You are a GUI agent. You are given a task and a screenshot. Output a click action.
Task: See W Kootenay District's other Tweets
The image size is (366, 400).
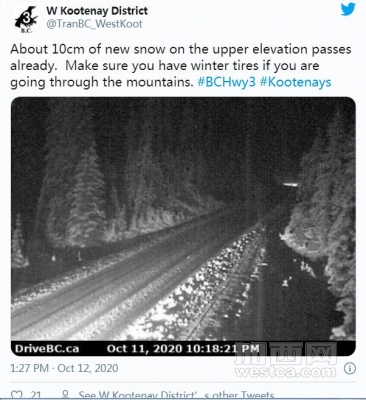[x=176, y=395]
